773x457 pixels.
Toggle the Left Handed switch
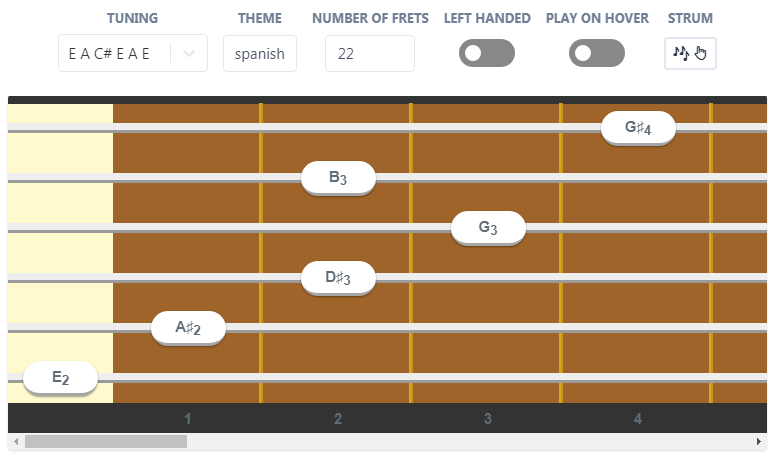pyautogui.click(x=486, y=53)
